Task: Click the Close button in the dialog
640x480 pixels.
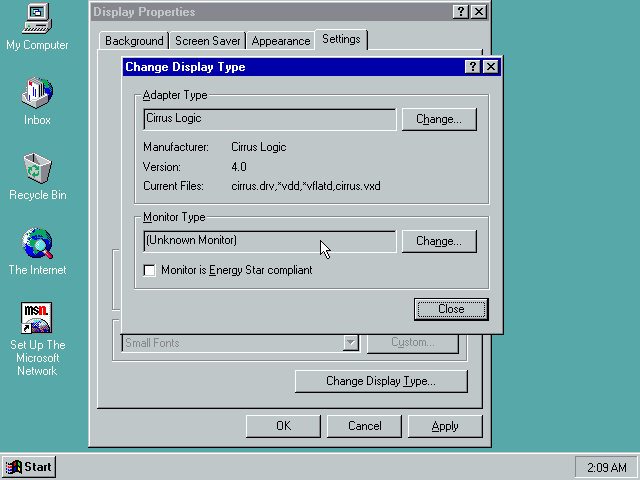Action: tap(451, 309)
